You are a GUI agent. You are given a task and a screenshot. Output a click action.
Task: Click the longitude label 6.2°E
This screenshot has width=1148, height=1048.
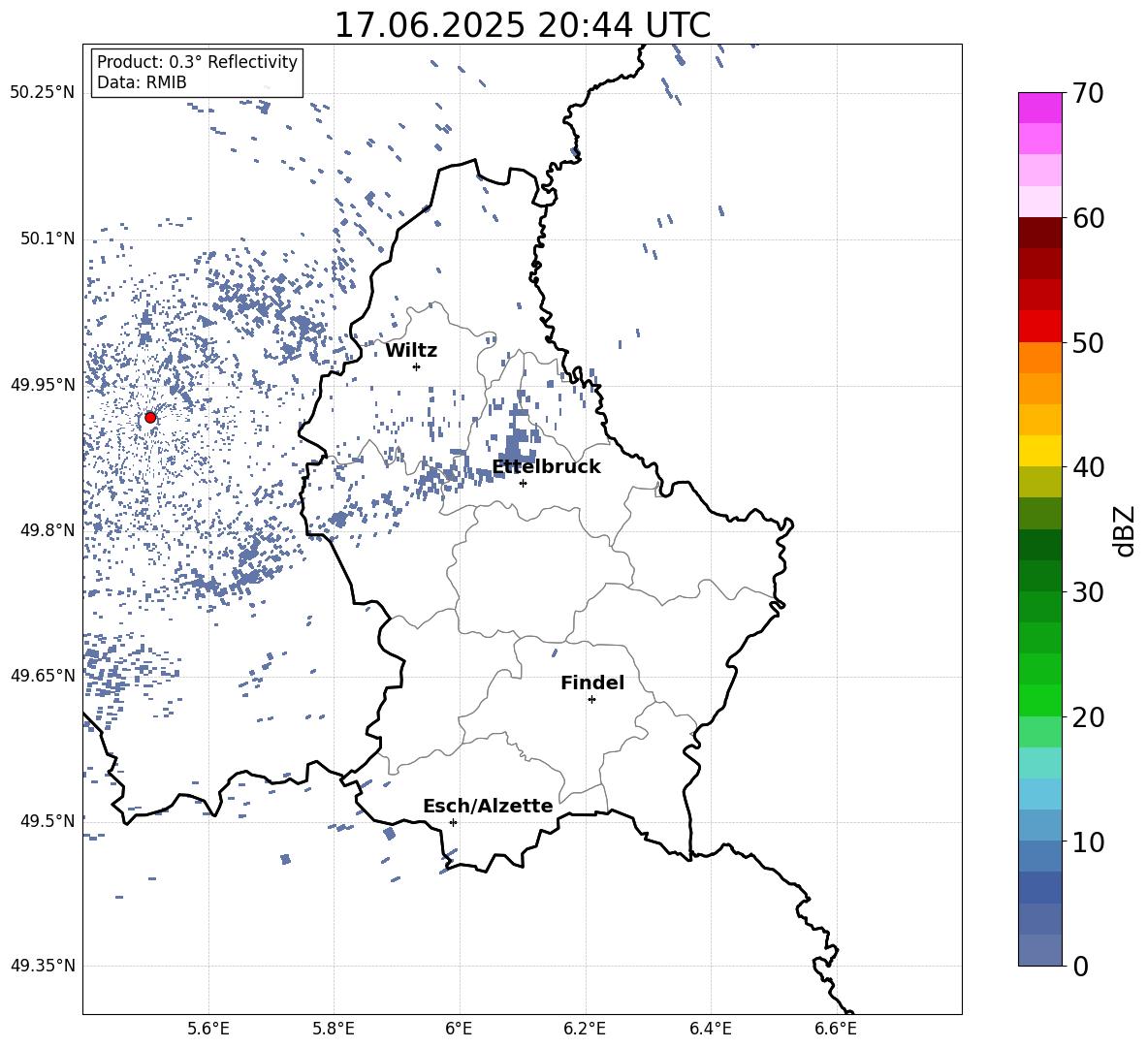(585, 1029)
